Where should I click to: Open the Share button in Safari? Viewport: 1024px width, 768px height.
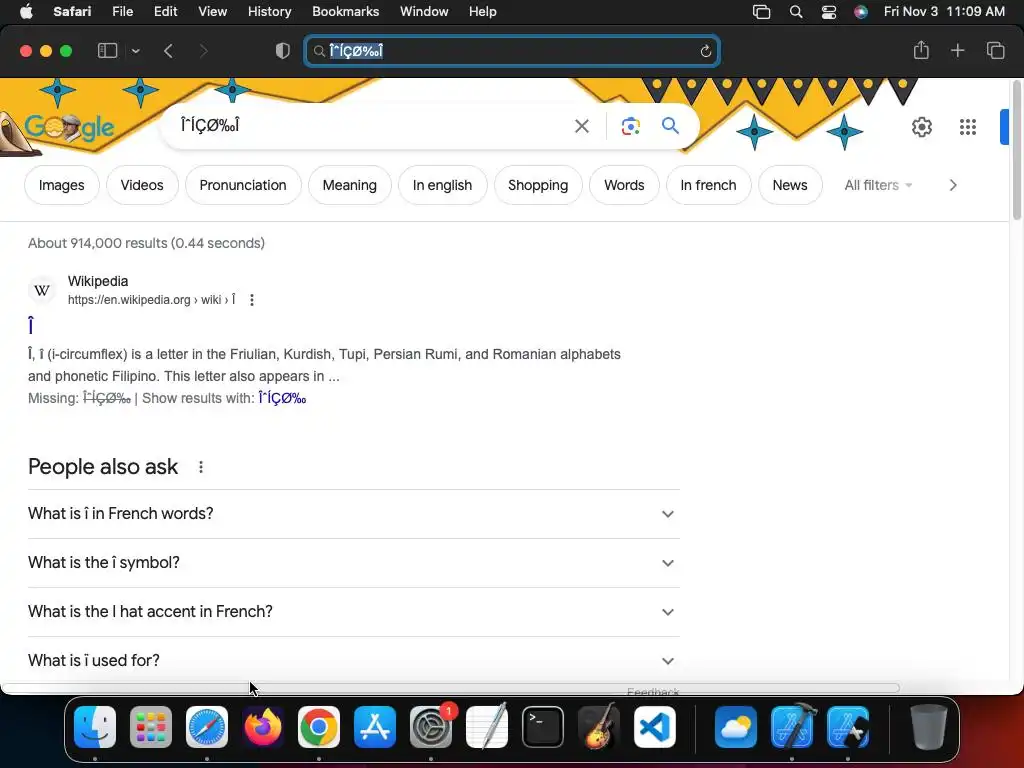tap(921, 50)
